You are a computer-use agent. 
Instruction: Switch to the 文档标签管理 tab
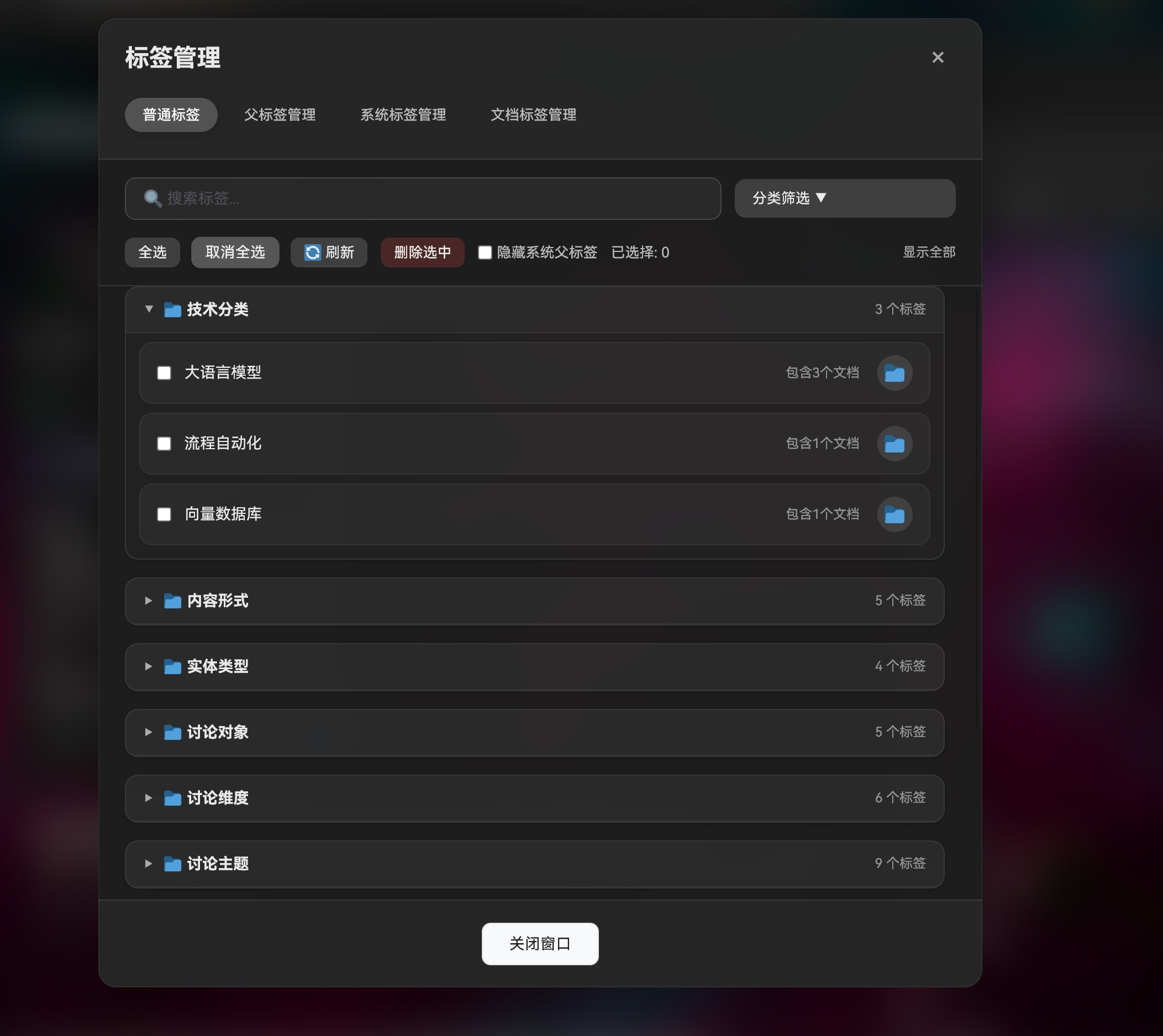click(x=533, y=114)
